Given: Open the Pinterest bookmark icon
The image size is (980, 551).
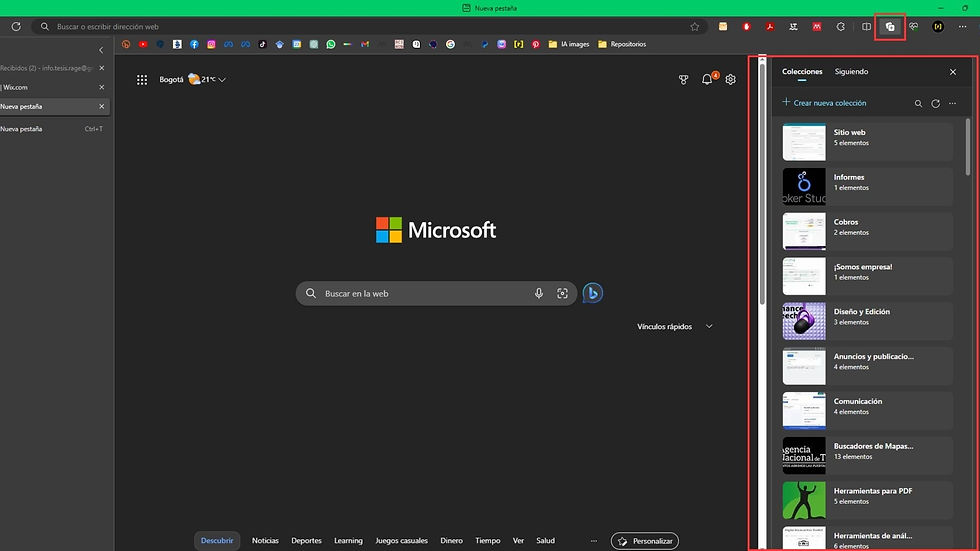Looking at the screenshot, I should (x=536, y=44).
